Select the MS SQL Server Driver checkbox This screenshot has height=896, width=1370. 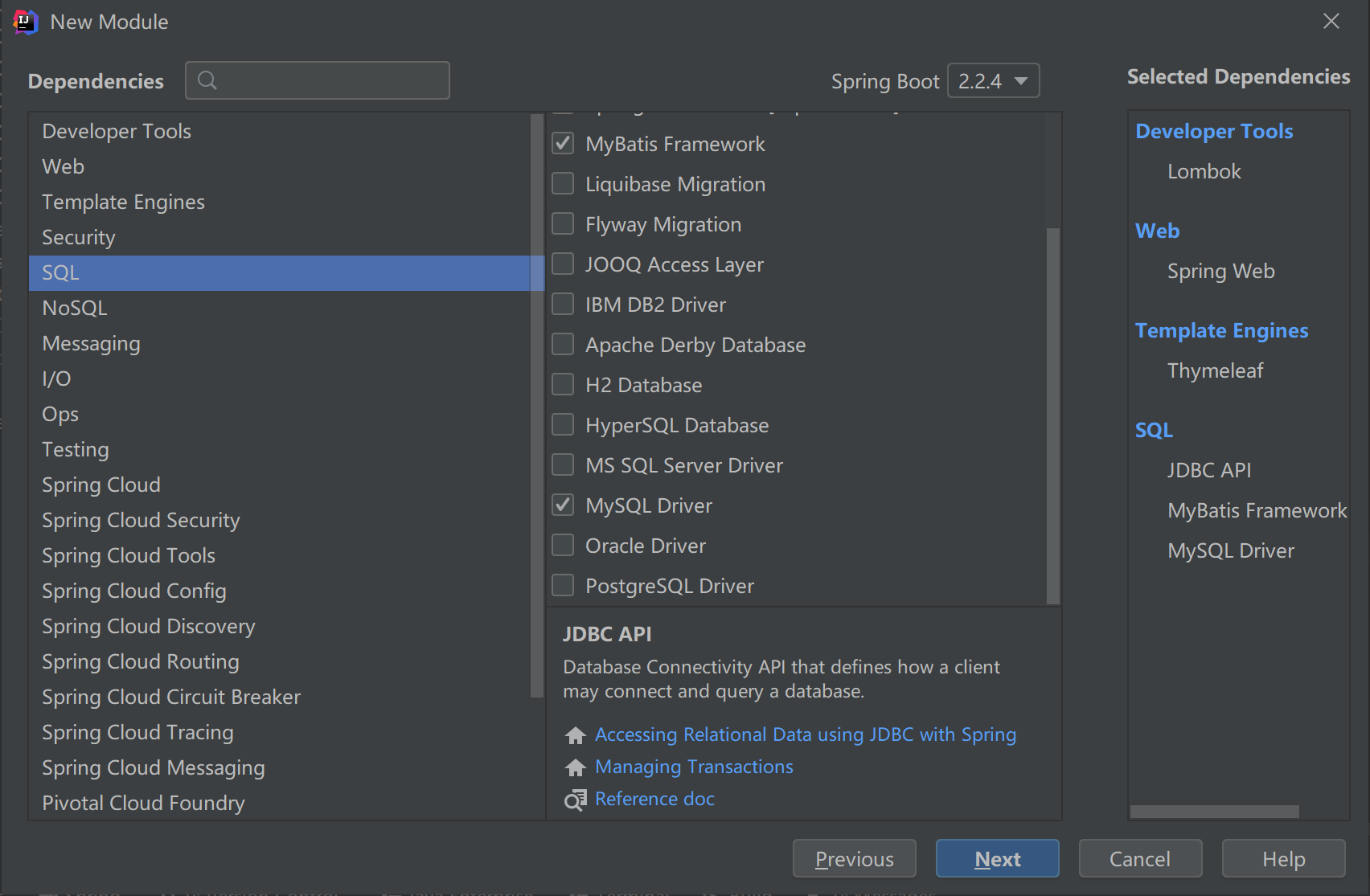click(x=563, y=465)
